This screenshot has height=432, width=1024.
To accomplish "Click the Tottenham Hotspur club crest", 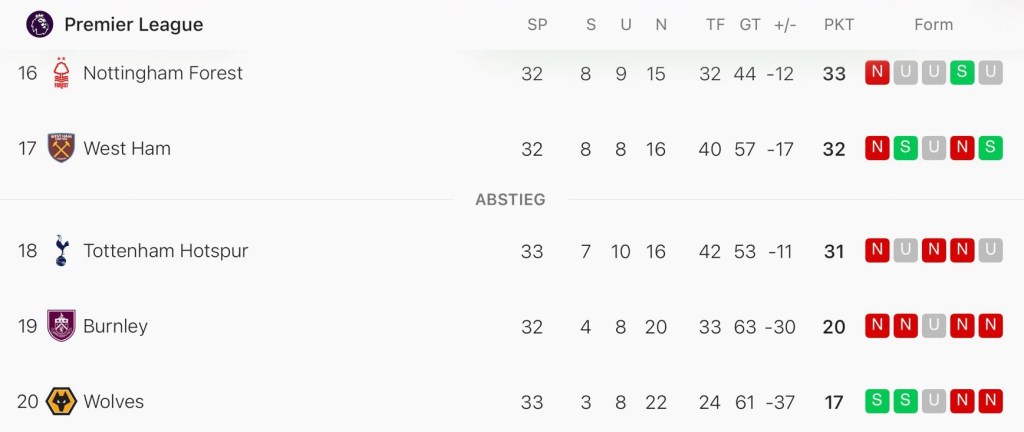I will (62, 251).
